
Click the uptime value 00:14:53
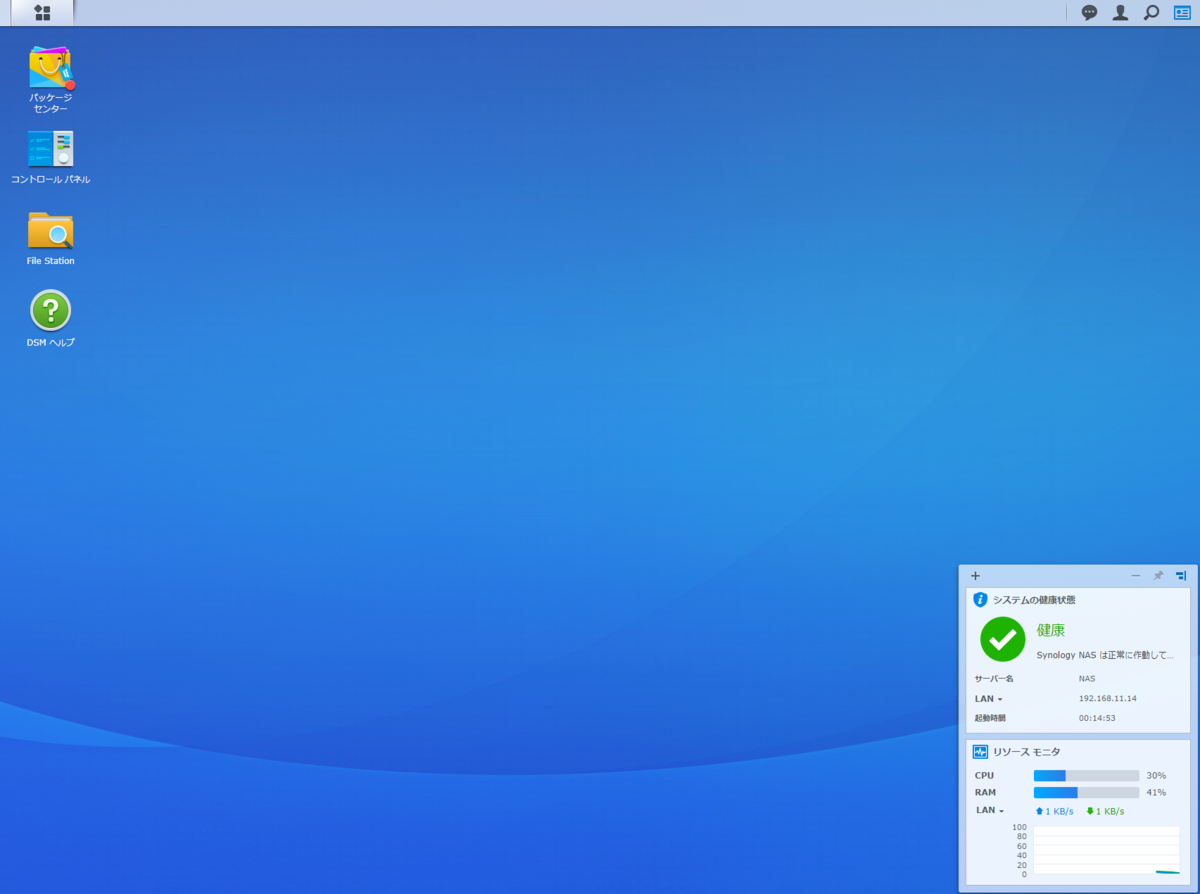tap(1097, 718)
